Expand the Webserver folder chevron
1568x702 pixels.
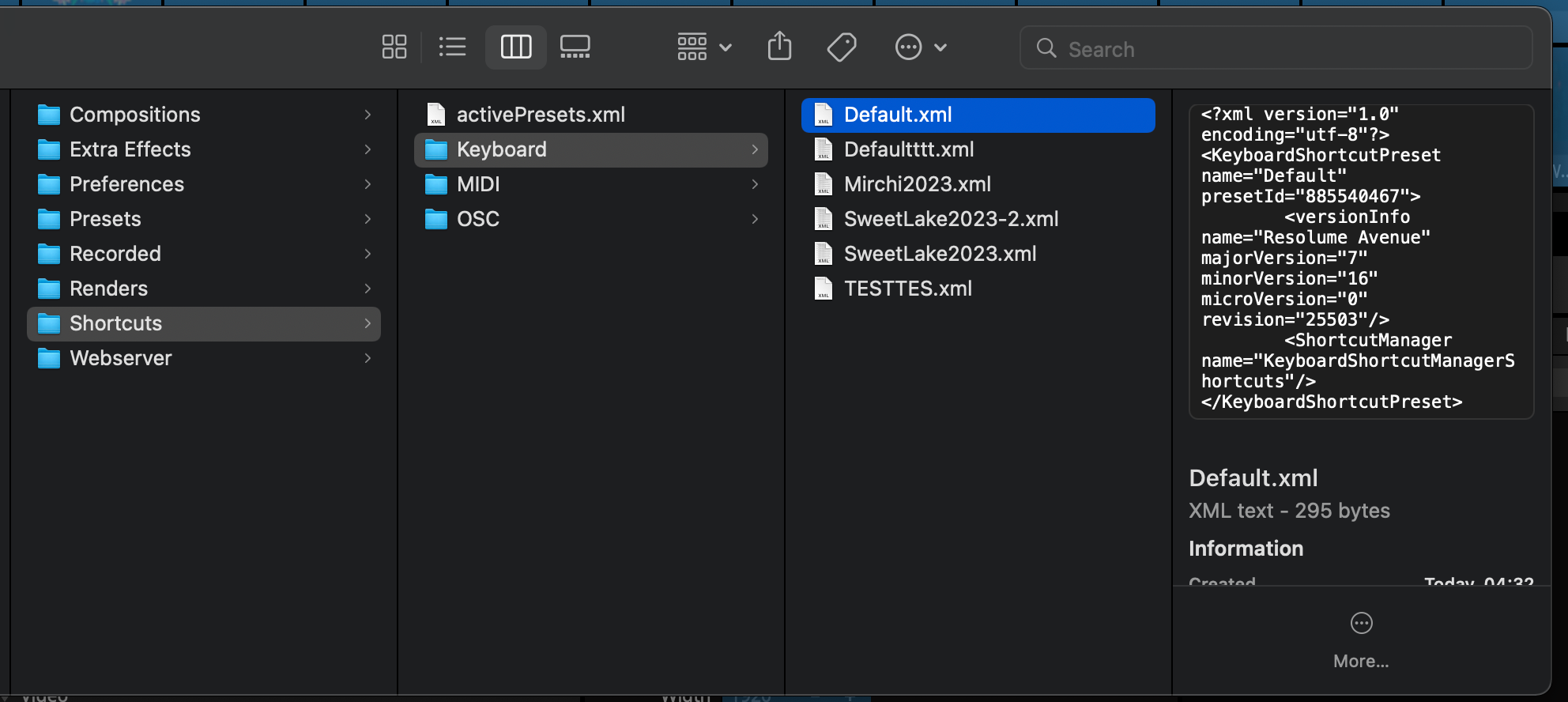[x=367, y=358]
